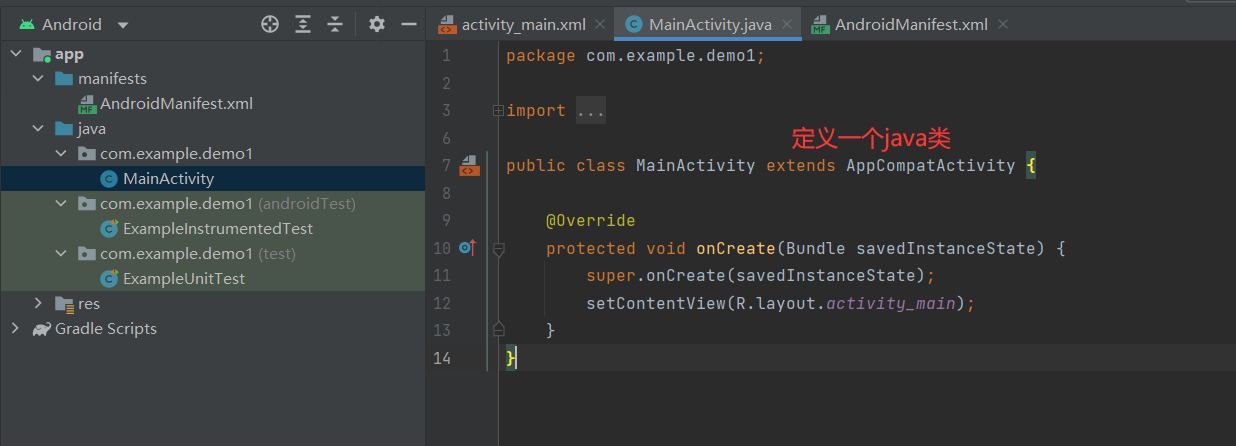Click the override method gutter icon on line 10
This screenshot has width=1236, height=446.
[467, 247]
